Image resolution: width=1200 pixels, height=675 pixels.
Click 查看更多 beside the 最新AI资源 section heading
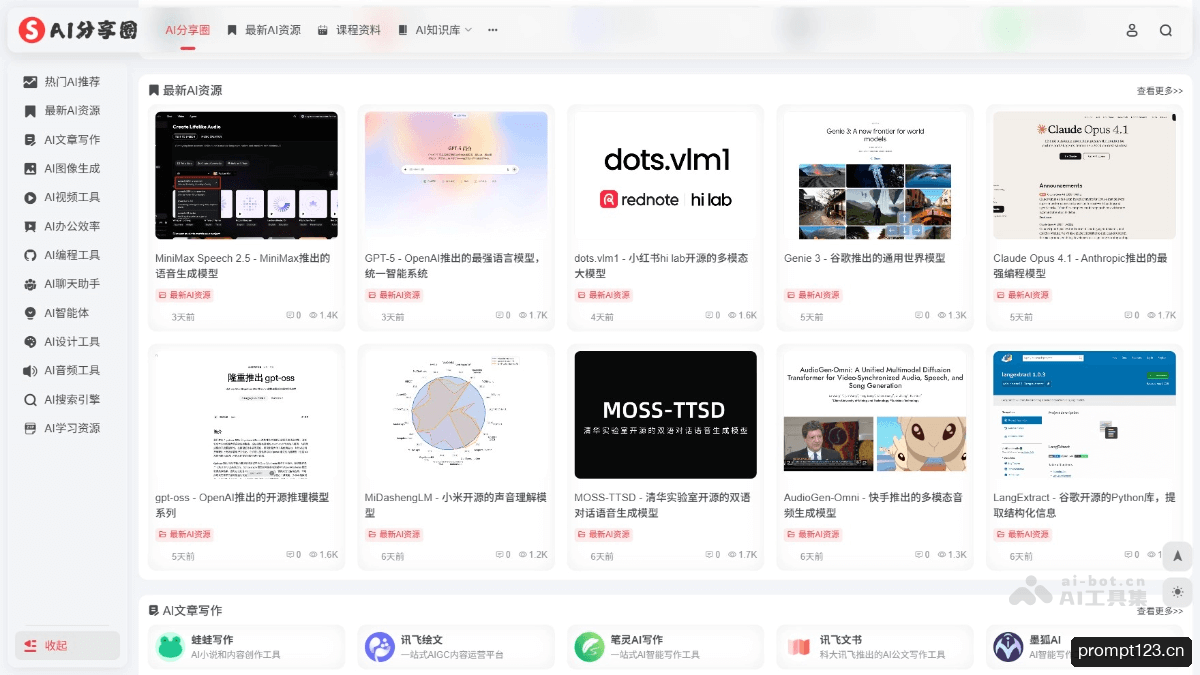[1160, 91]
